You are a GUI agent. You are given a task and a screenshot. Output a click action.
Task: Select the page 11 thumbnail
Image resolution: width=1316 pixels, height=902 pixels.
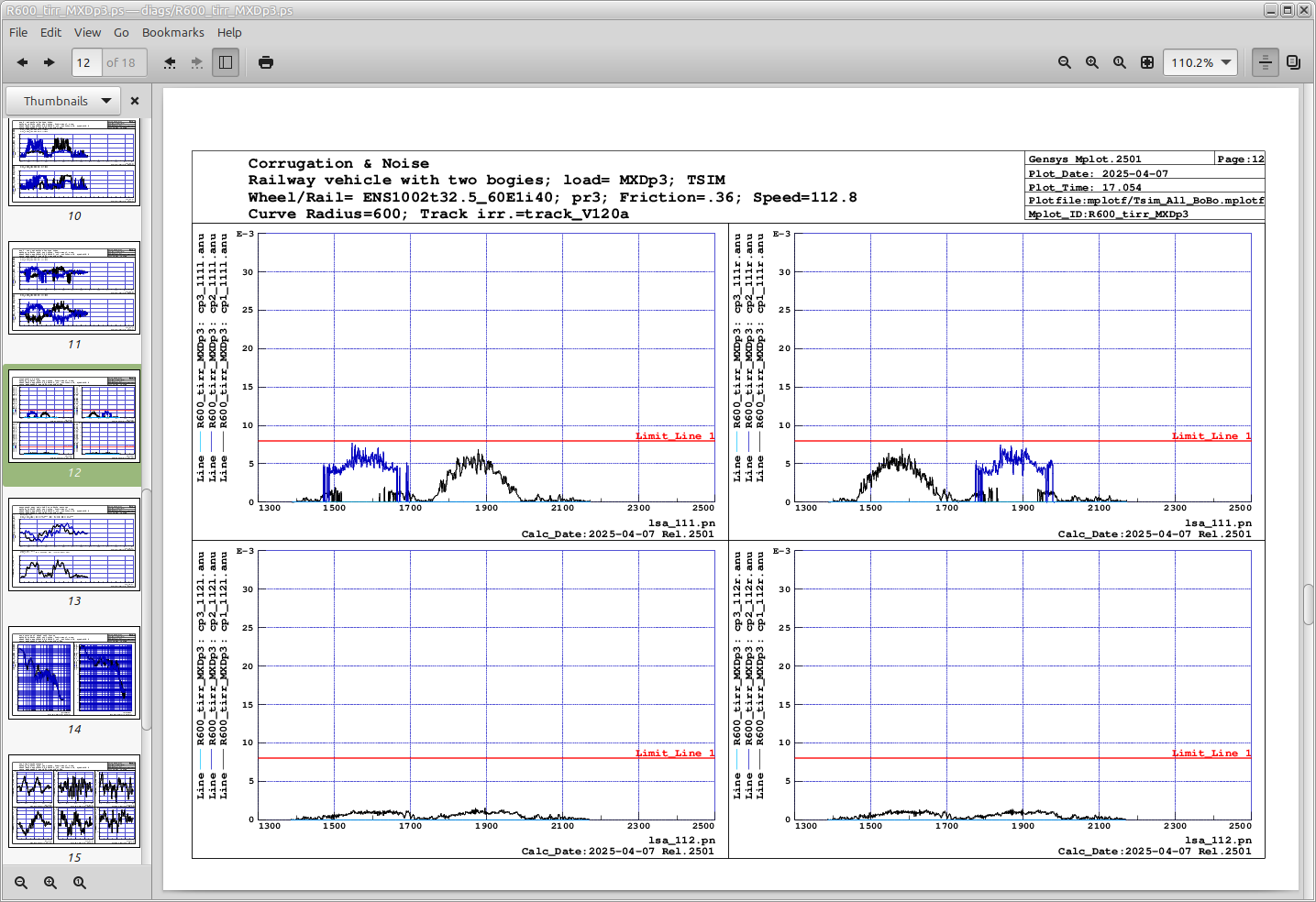74,288
